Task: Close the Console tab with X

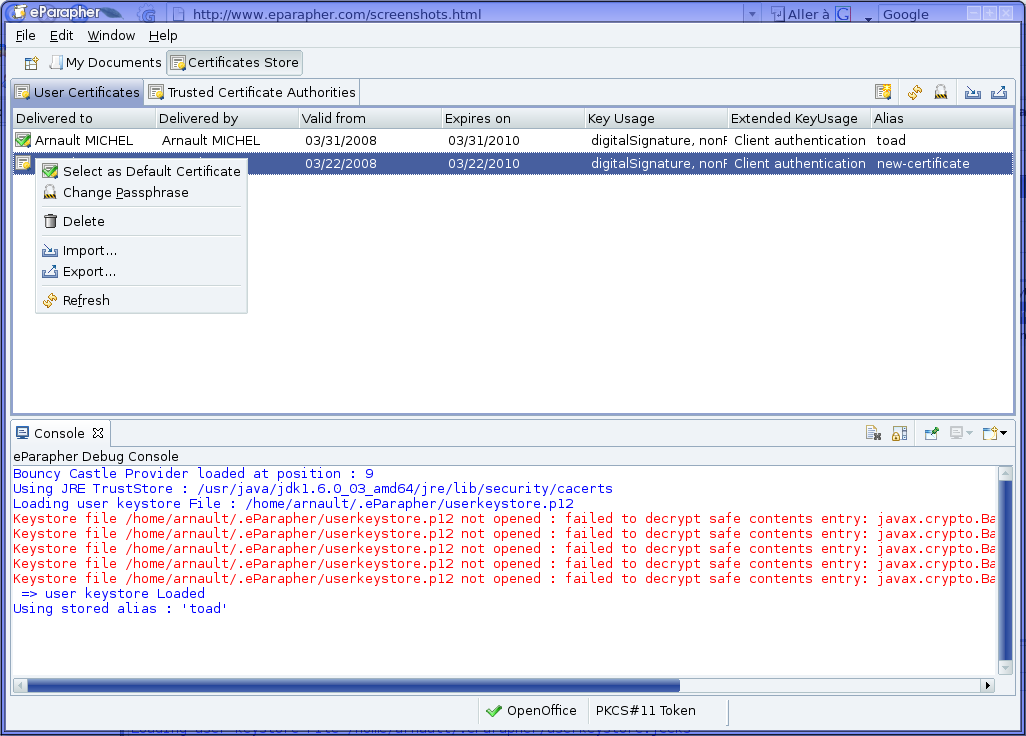Action: (x=98, y=433)
